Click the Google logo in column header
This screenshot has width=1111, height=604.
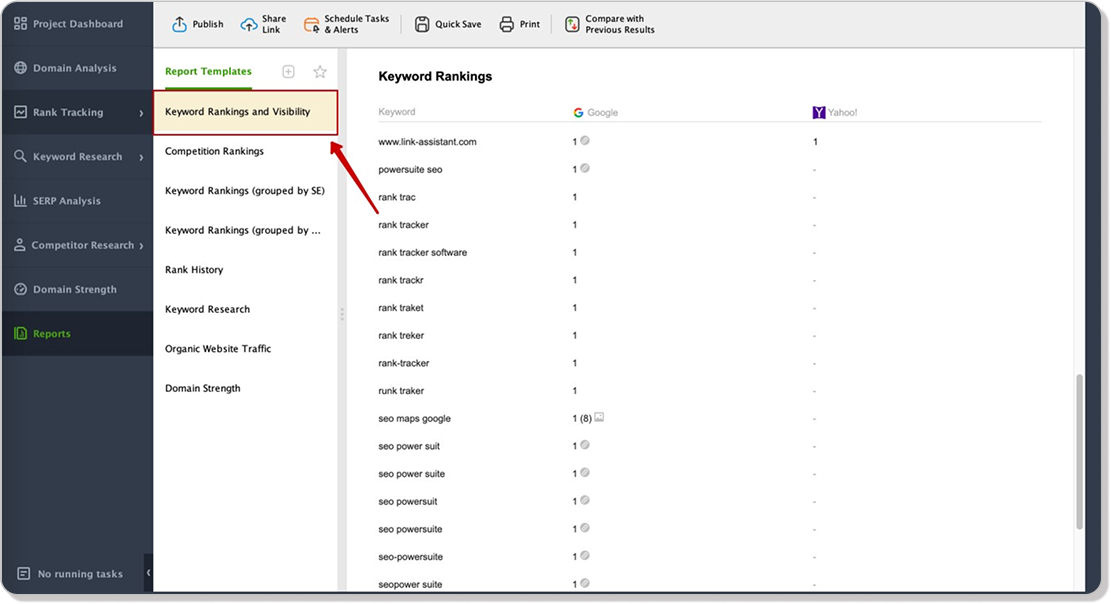578,113
